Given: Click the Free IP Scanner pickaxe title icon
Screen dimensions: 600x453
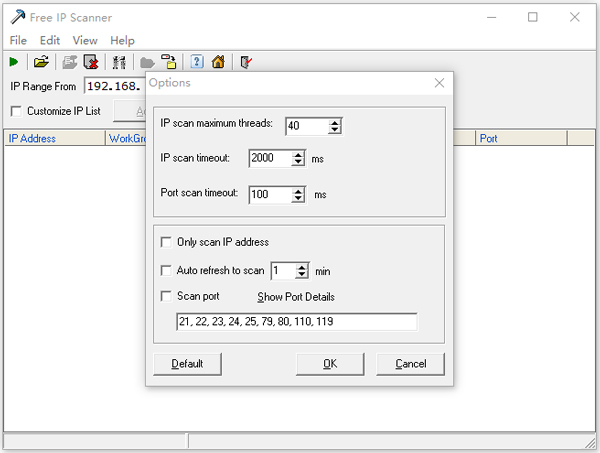Looking at the screenshot, I should [17, 17].
